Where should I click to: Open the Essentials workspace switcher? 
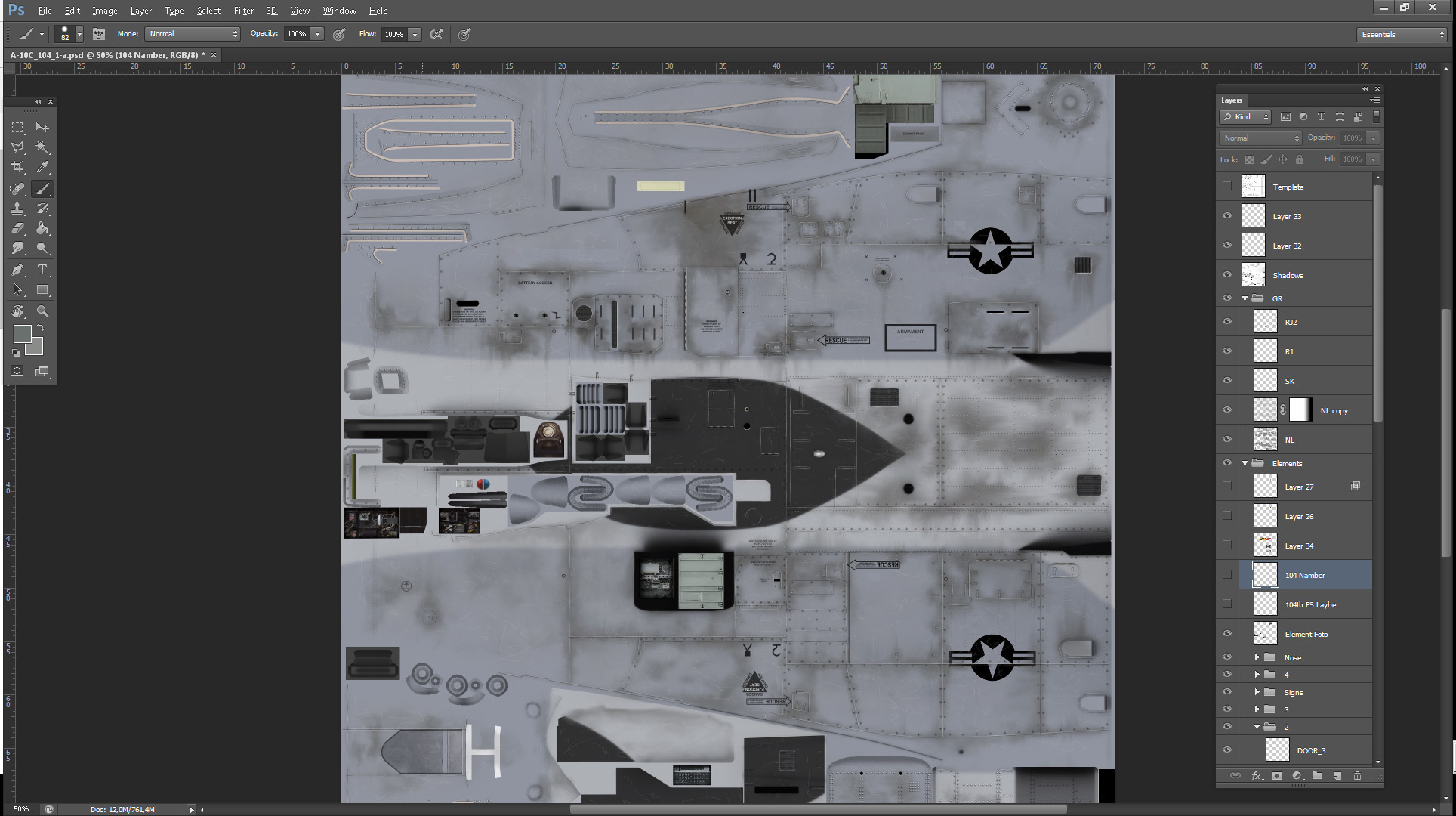click(1401, 35)
